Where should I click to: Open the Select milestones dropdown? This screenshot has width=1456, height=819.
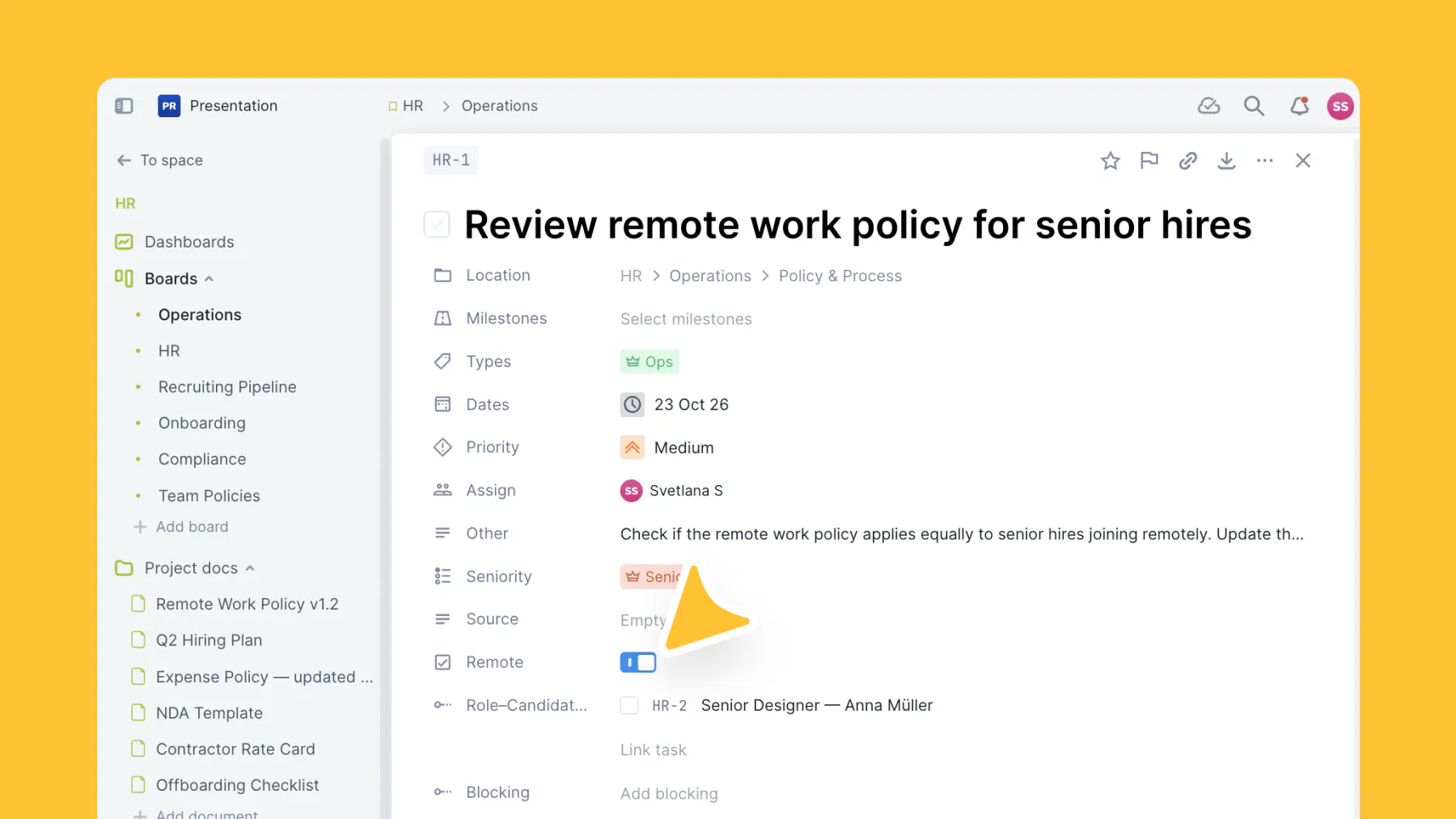[686, 319]
